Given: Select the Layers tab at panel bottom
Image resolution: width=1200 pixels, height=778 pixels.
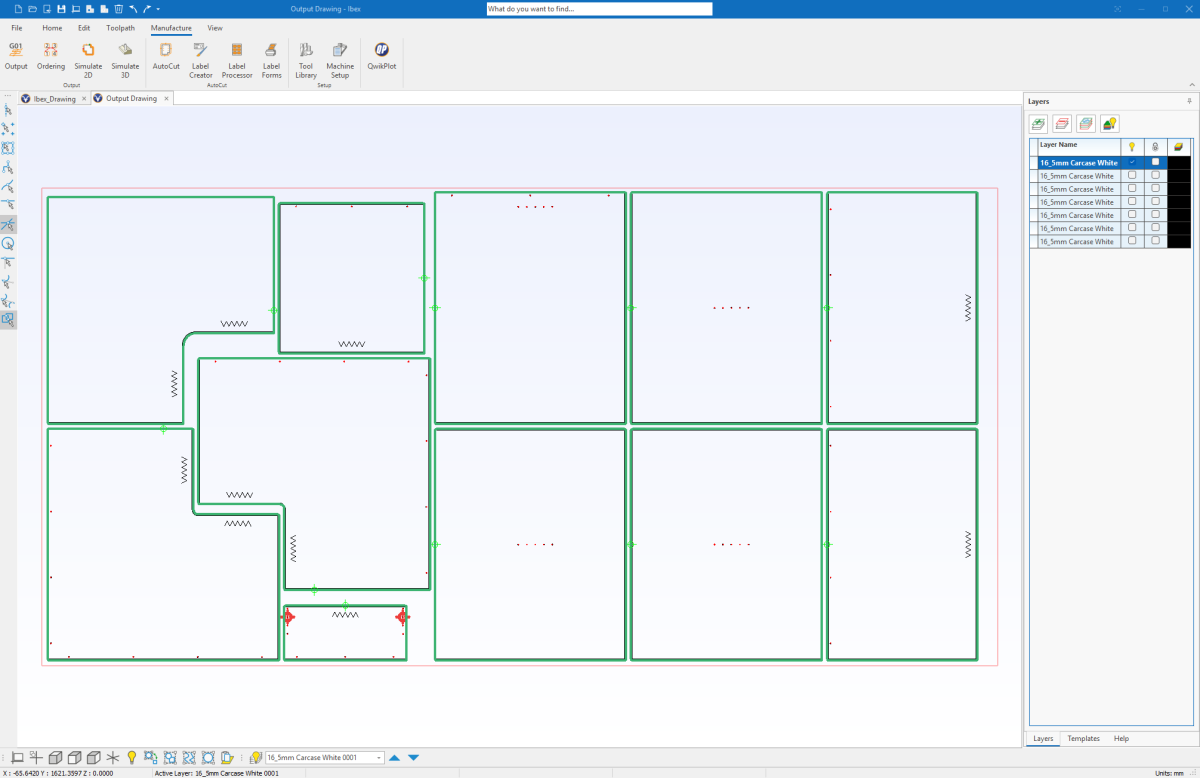Looking at the screenshot, I should (x=1043, y=738).
